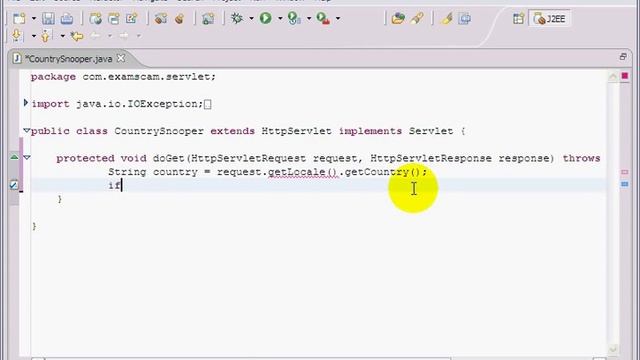
Task: Click the green override marker beside doGet
Action: click(14, 157)
